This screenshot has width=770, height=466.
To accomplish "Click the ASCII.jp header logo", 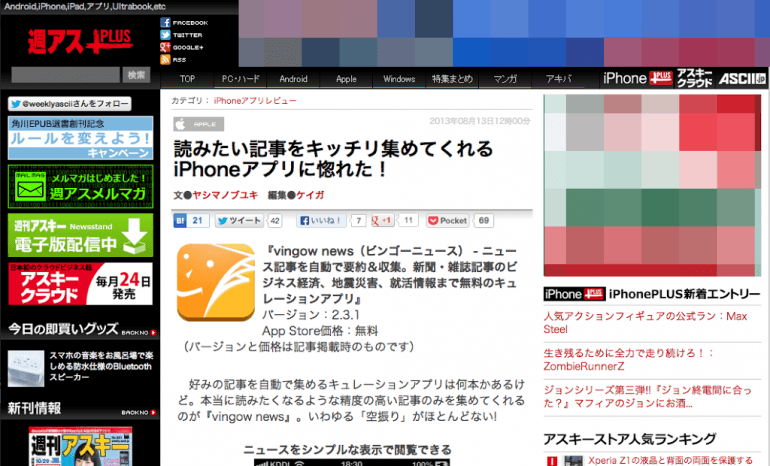I will [x=742, y=79].
